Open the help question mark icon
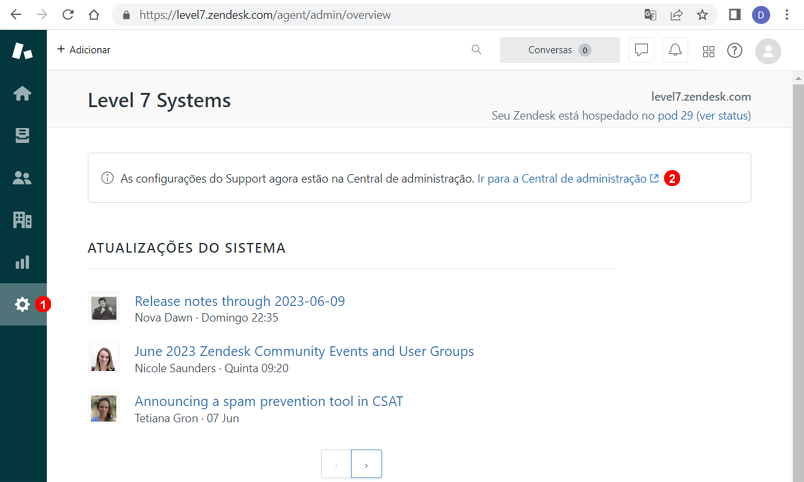Viewport: 804px width, 482px height. 734,50
